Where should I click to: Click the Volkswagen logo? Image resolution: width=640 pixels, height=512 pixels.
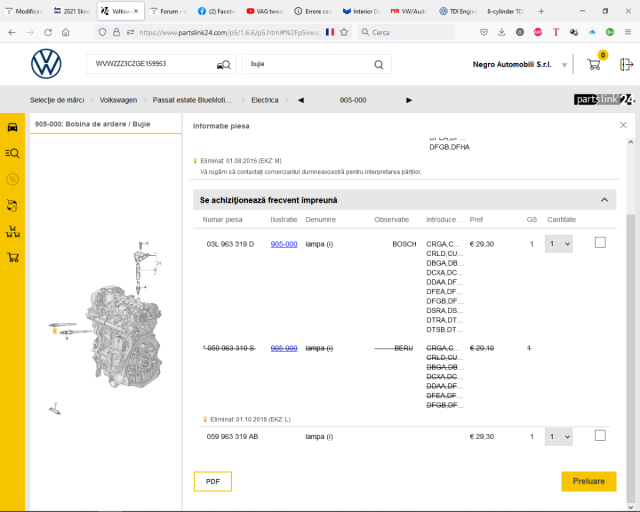pyautogui.click(x=46, y=64)
